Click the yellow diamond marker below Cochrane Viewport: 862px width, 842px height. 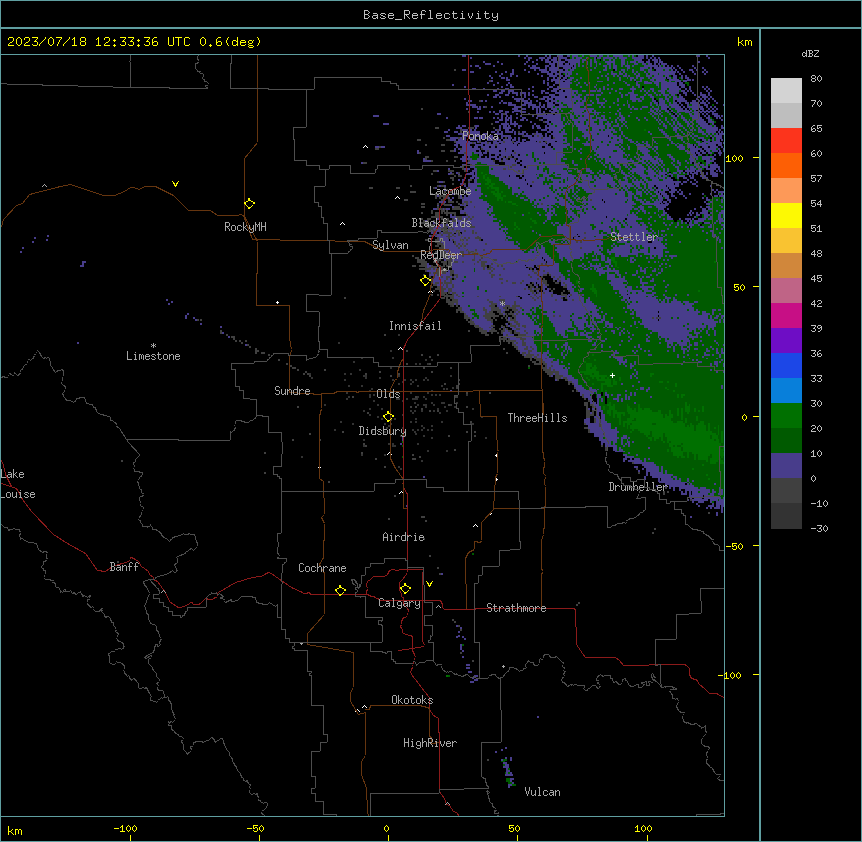click(340, 590)
